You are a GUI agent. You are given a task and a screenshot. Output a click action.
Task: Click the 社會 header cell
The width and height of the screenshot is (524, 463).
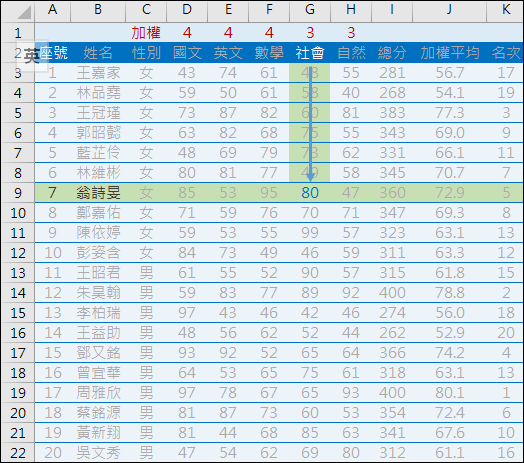click(310, 53)
